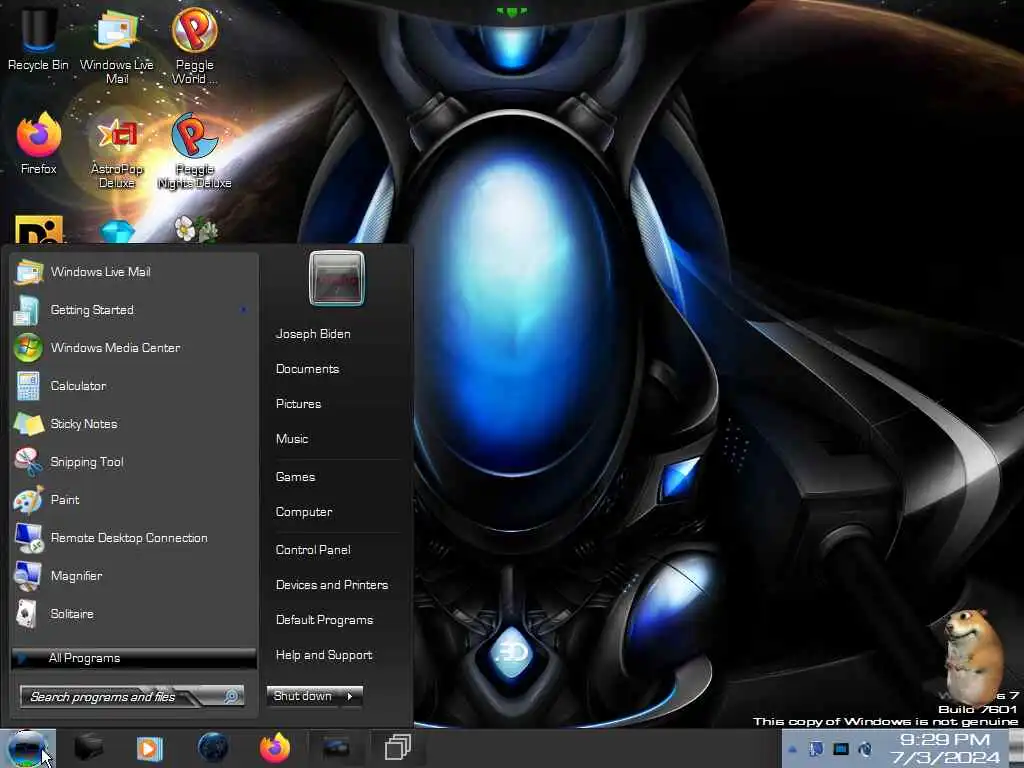Image resolution: width=1024 pixels, height=768 pixels.
Task: Click the Show desktop strip at taskbar end
Action: tap(1016, 748)
